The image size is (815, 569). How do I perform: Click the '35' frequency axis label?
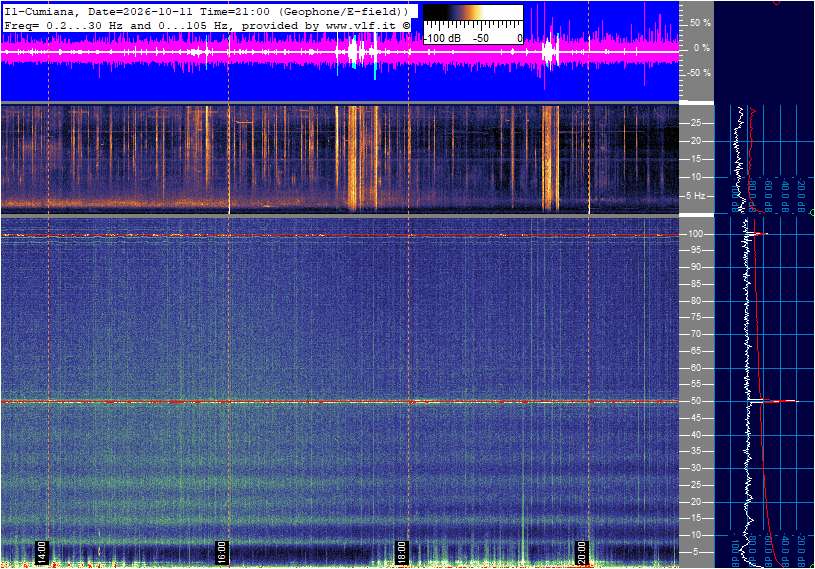click(x=695, y=452)
